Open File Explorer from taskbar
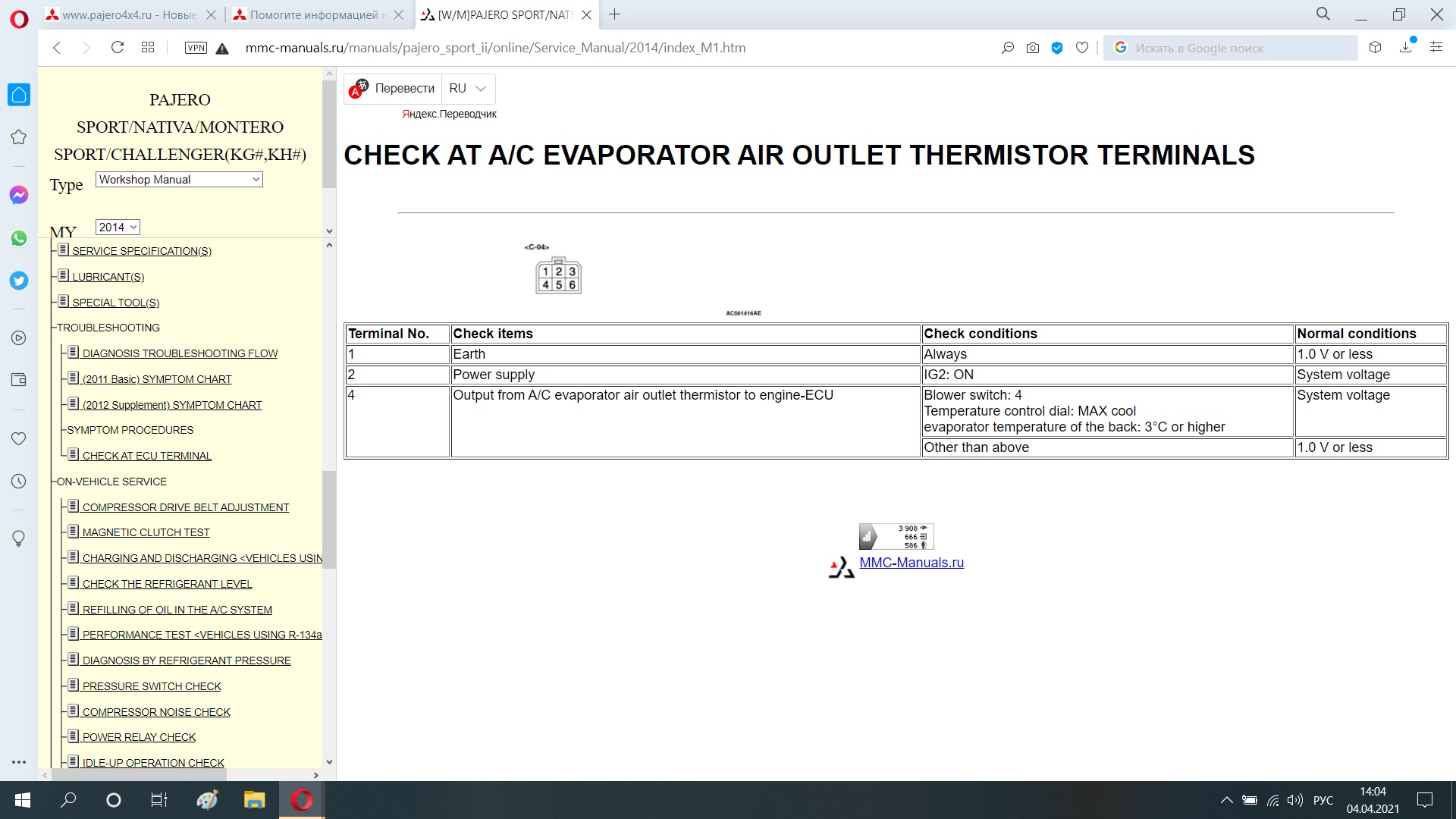Screen dimensions: 1456x819 (254, 800)
